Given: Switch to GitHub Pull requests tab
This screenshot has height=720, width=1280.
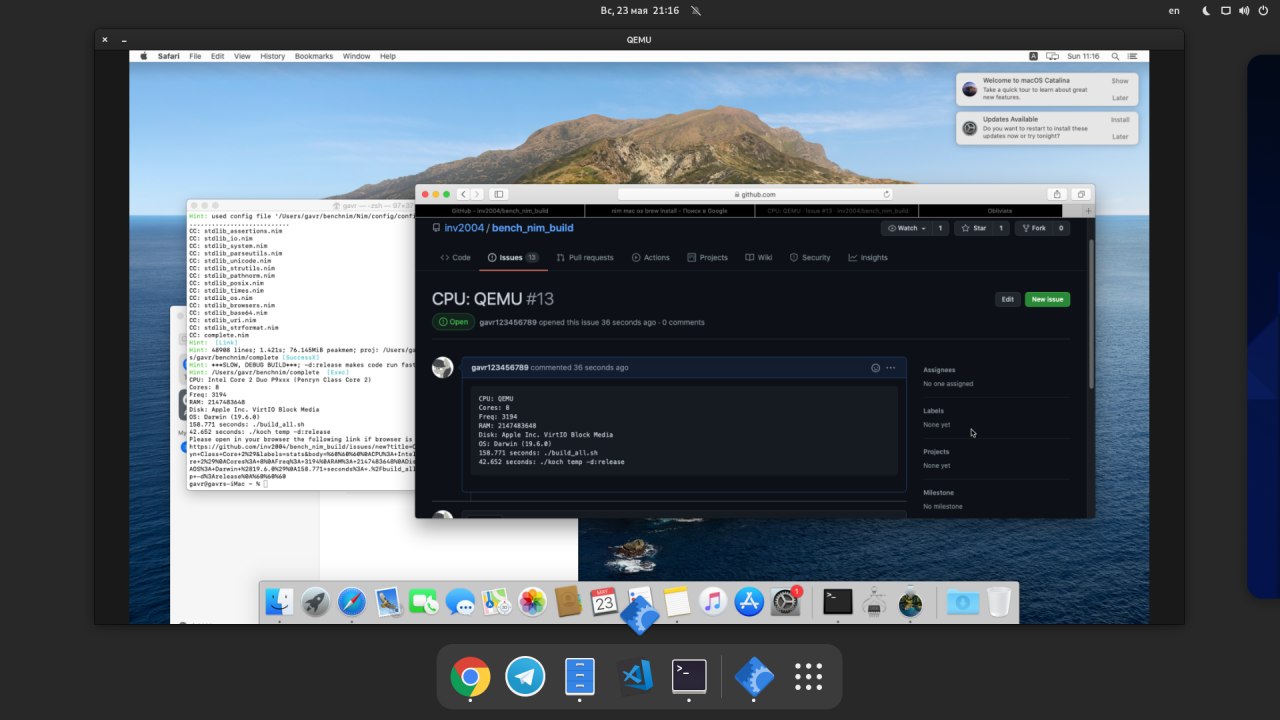Looking at the screenshot, I should pos(585,257).
